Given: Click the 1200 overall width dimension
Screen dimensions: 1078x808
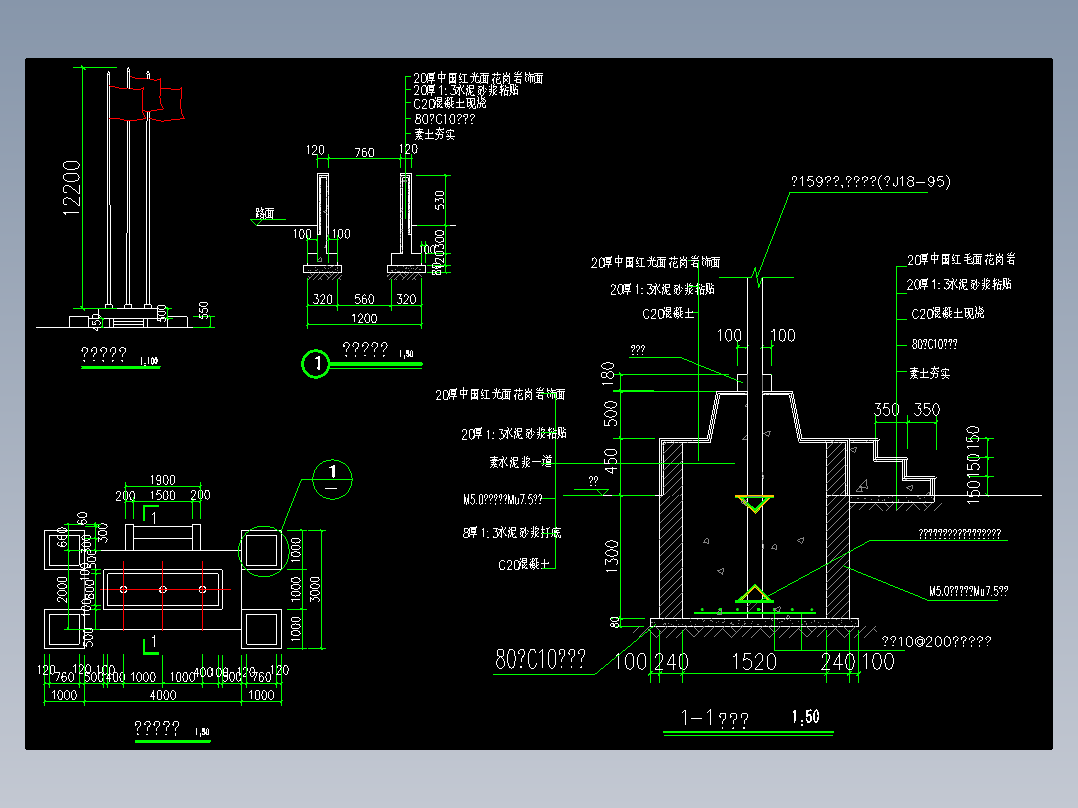Looking at the screenshot, I should click(364, 318).
